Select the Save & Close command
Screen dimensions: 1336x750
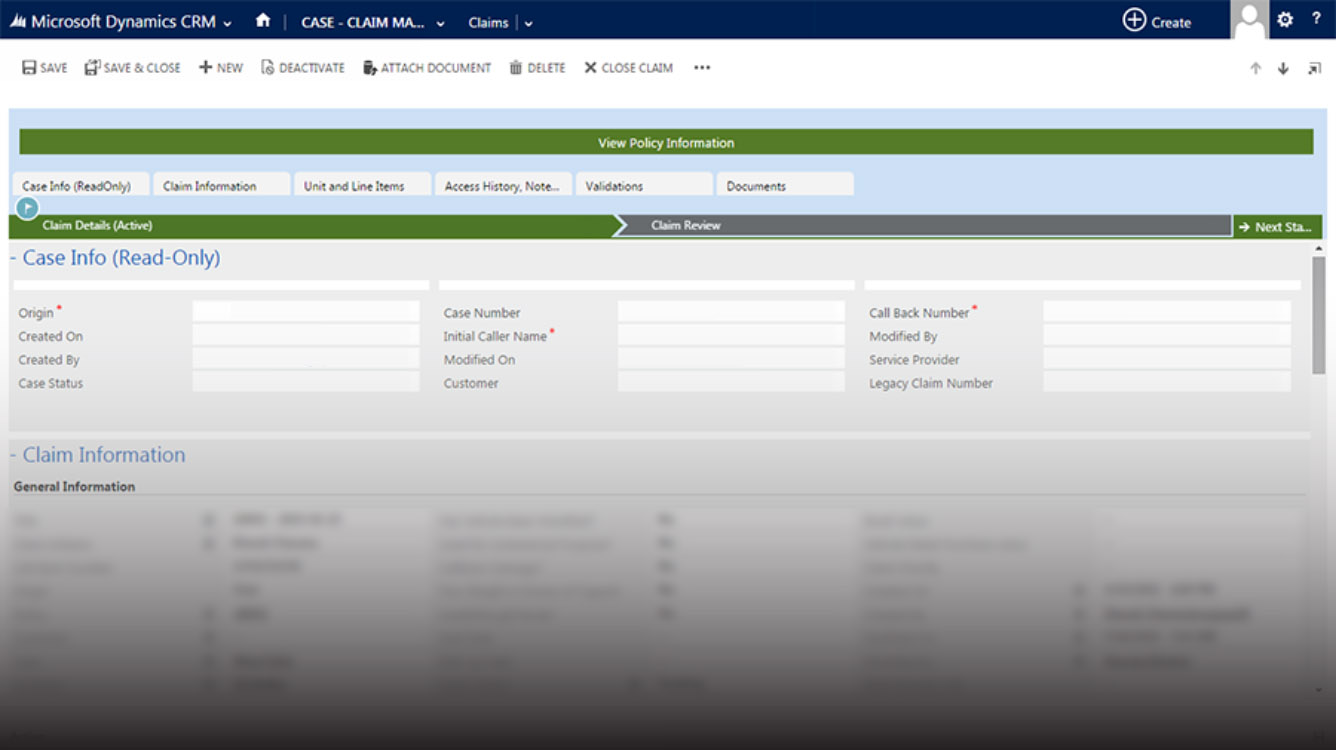coord(131,67)
